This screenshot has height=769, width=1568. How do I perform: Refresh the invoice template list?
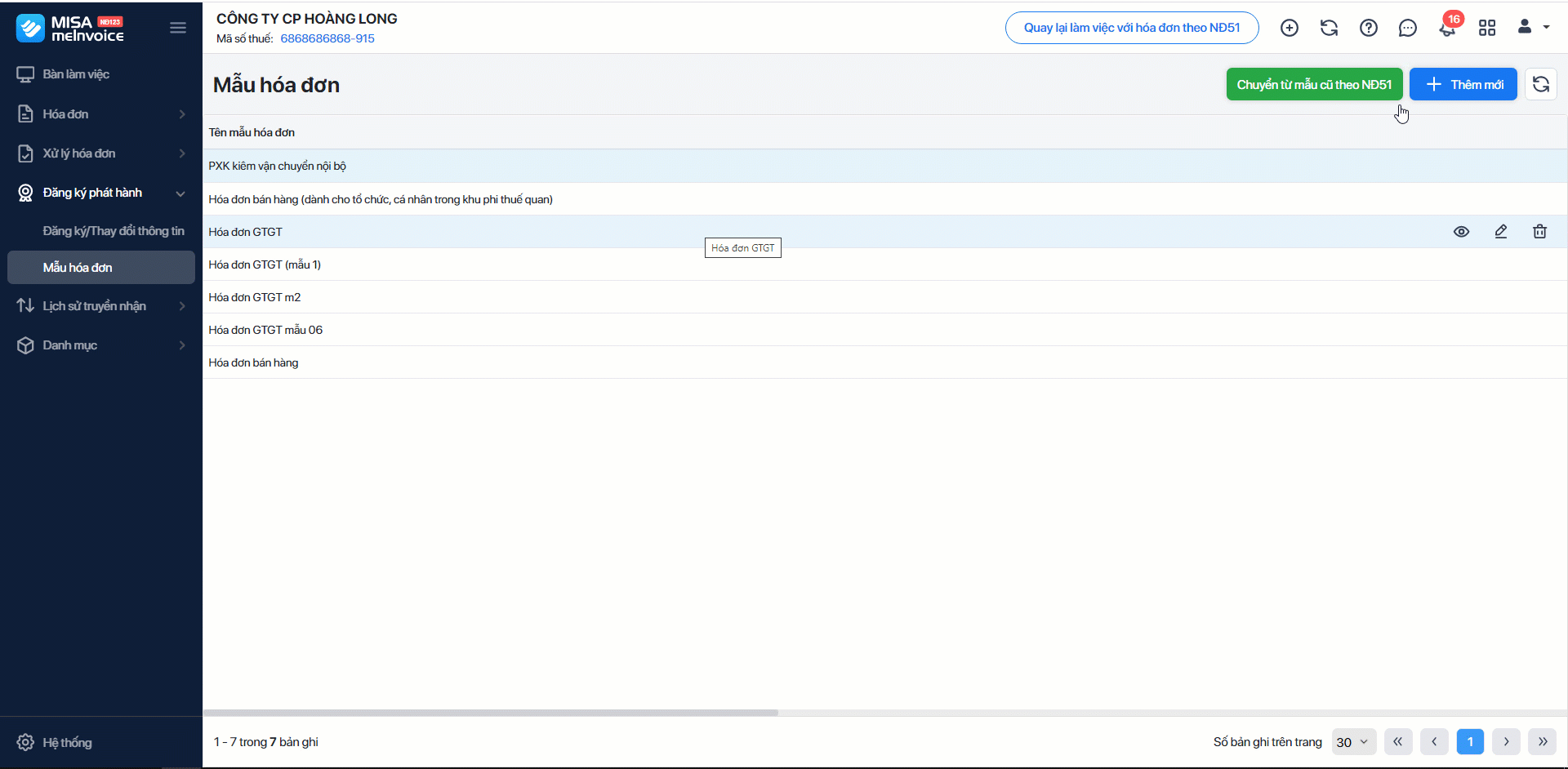click(1541, 84)
